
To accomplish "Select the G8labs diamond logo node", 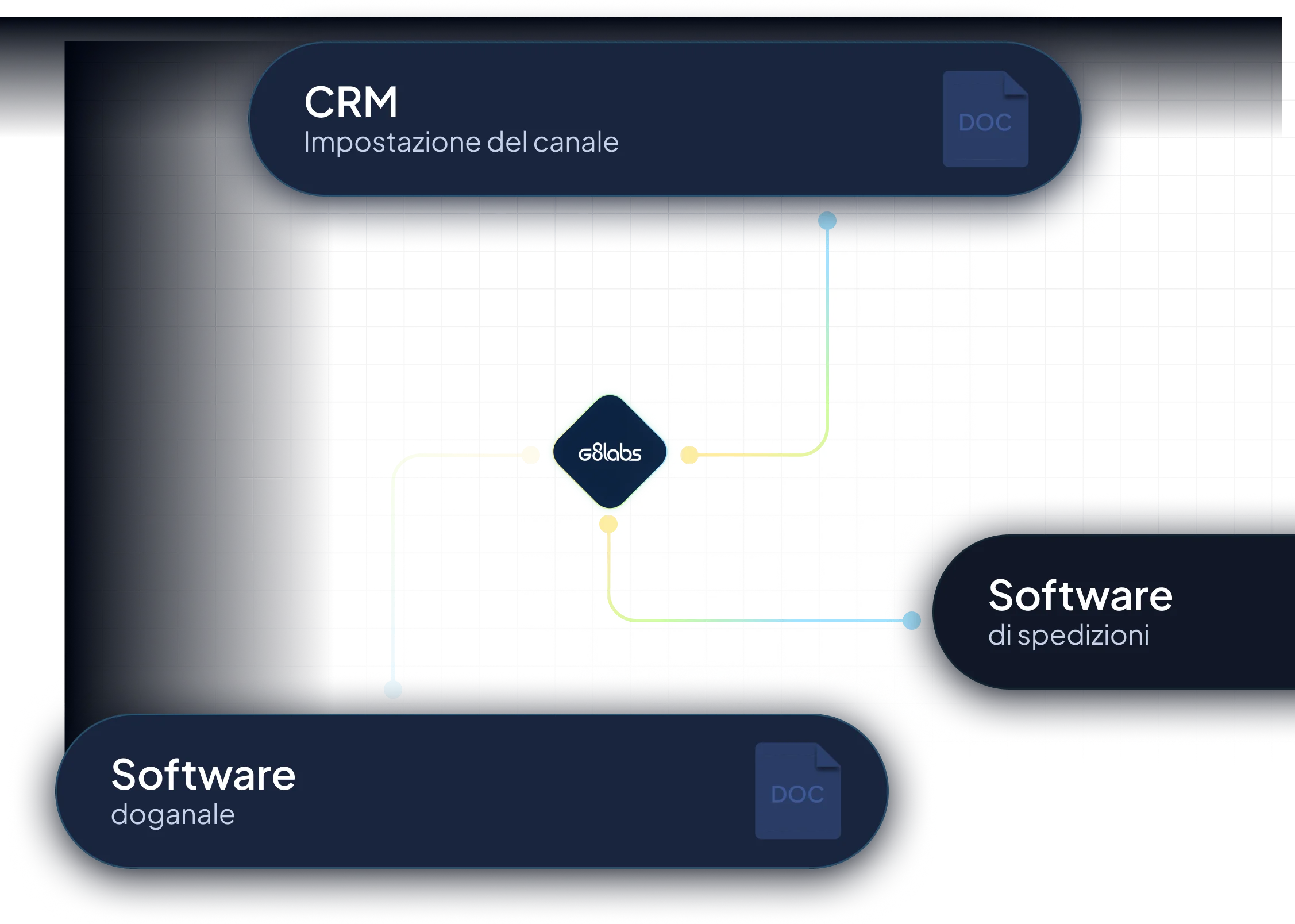I will 610,452.
